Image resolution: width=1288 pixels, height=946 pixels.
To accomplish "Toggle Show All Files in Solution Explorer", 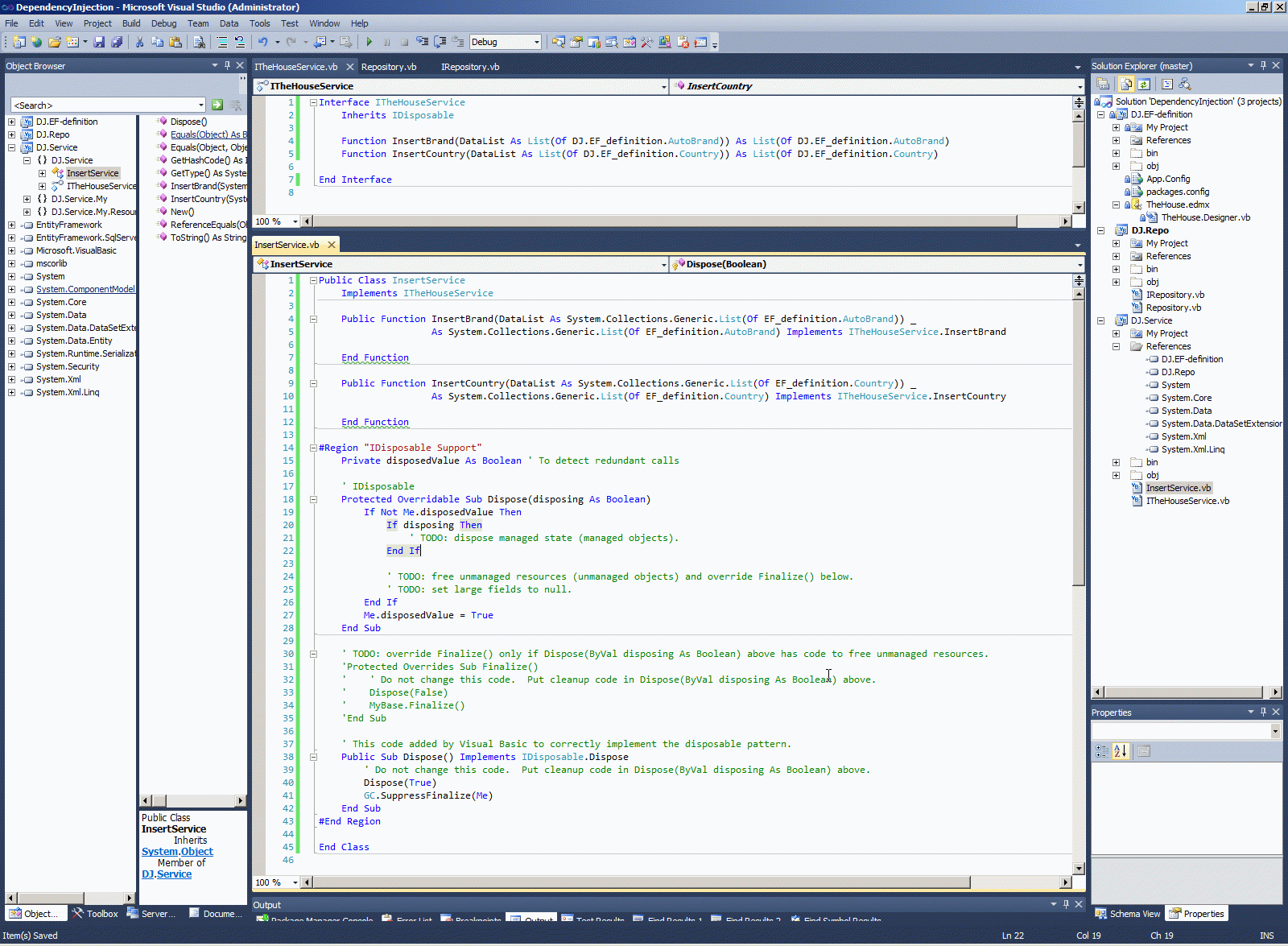I will pos(1125,84).
